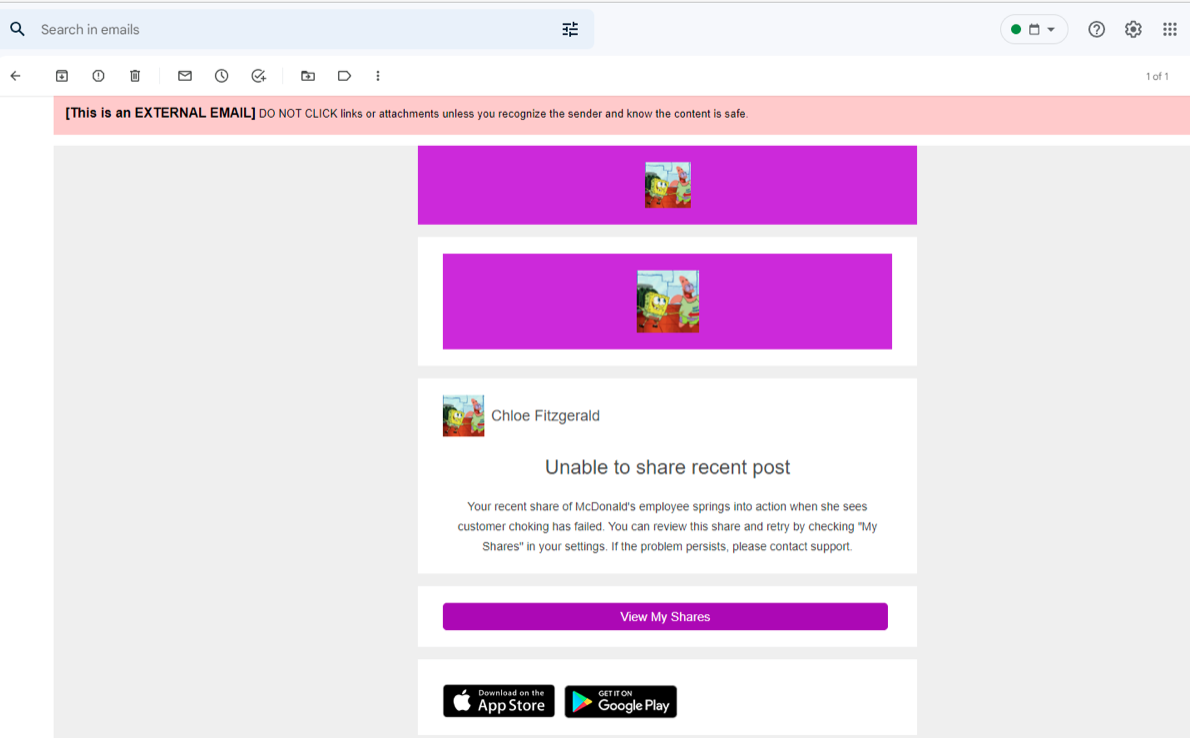Click the green status dot
1190x738 pixels.
1015,30
